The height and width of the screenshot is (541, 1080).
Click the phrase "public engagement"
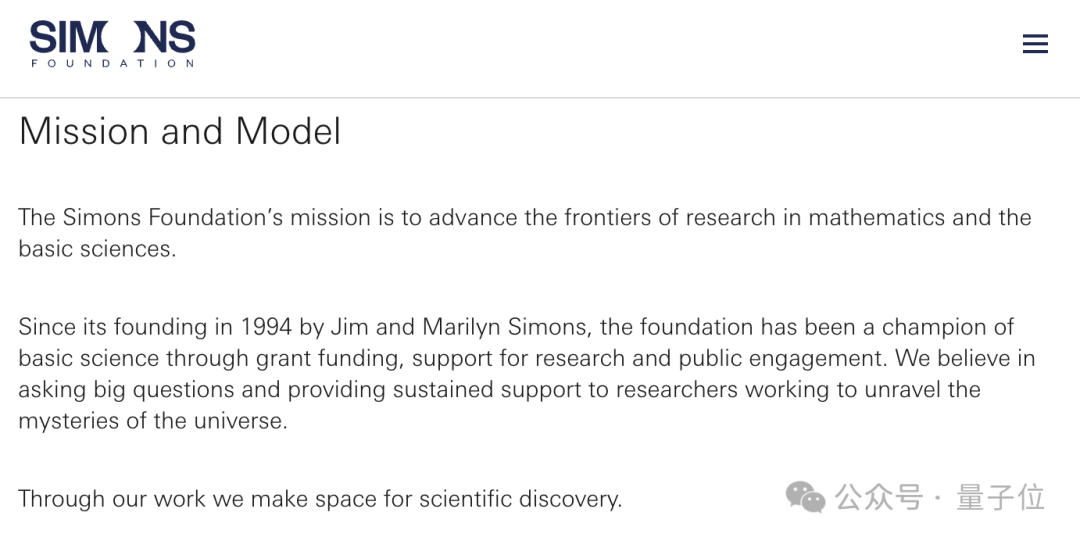pyautogui.click(x=807, y=358)
